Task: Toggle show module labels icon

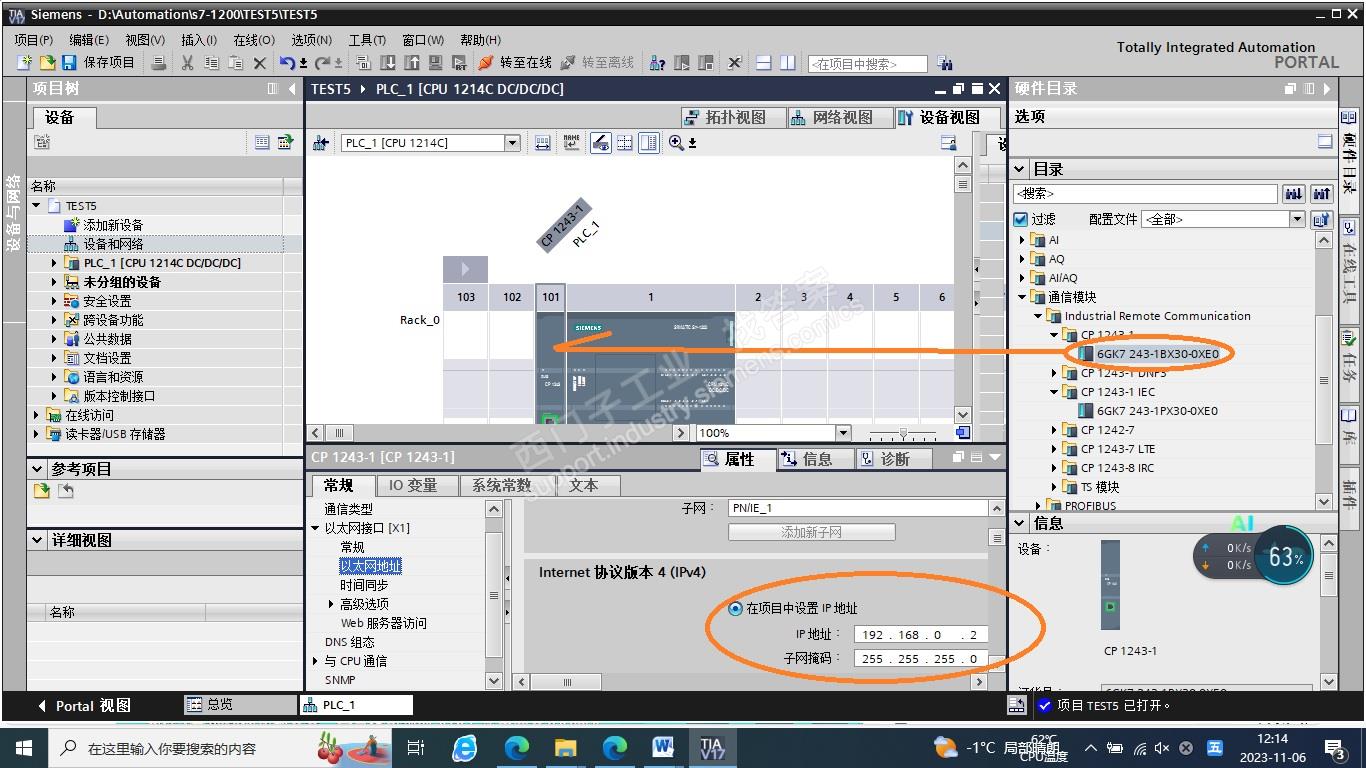Action: pyautogui.click(x=600, y=143)
